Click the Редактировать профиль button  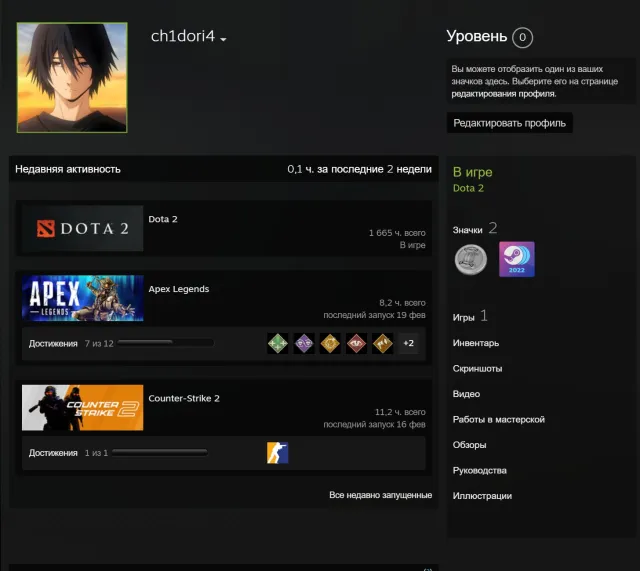click(509, 123)
